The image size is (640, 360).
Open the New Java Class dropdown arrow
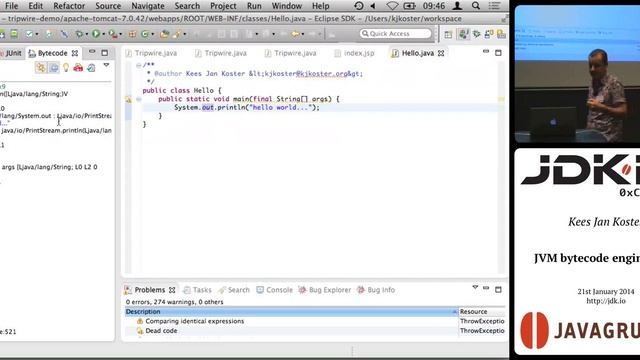click(152, 35)
